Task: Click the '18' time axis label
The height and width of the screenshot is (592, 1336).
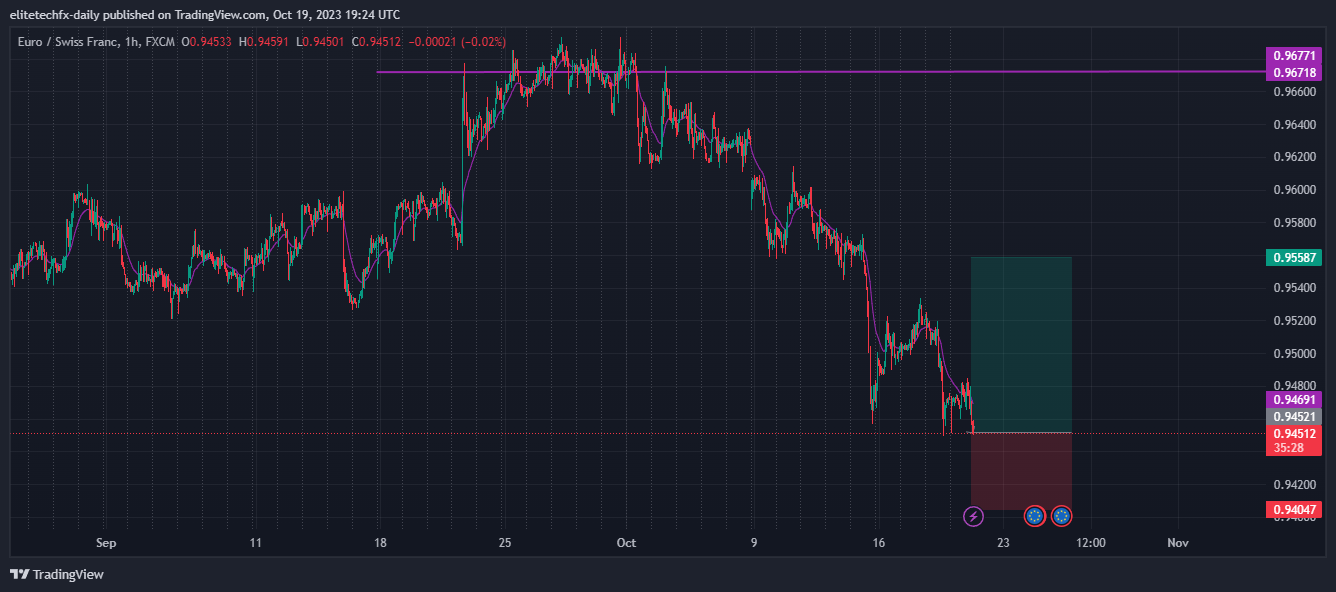Action: coord(379,543)
